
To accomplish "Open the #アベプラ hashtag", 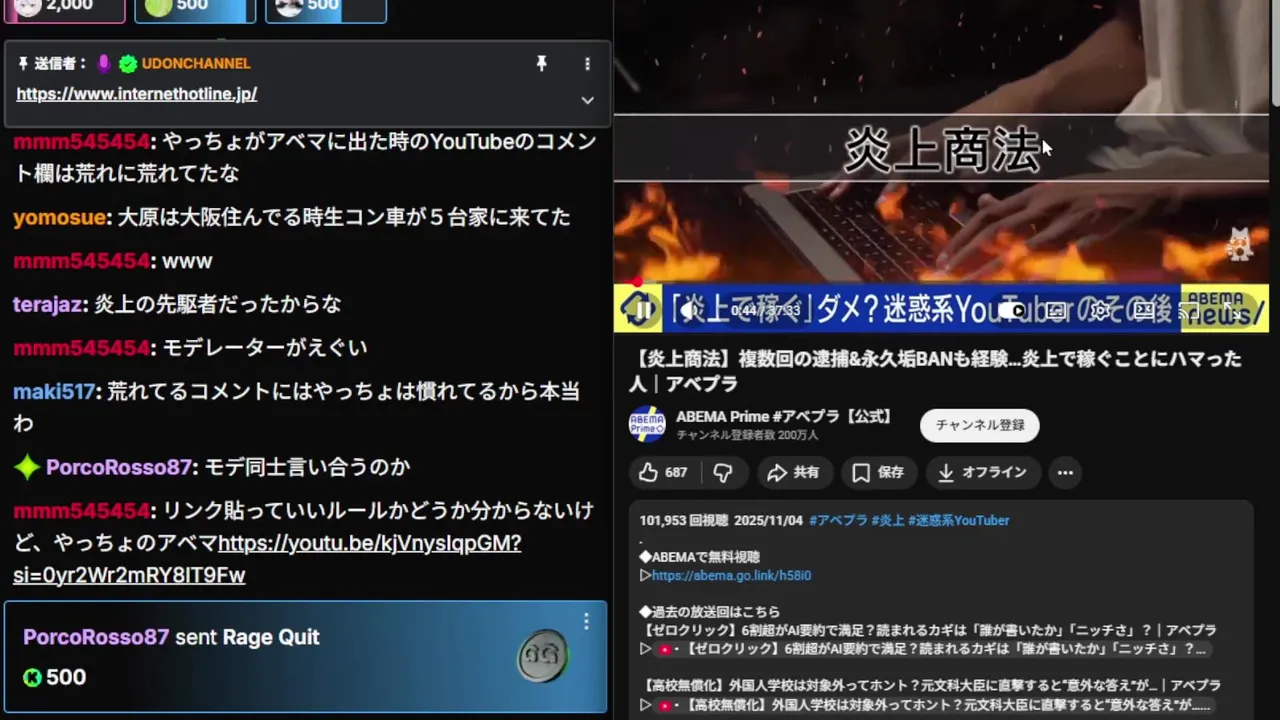I will tap(838, 520).
